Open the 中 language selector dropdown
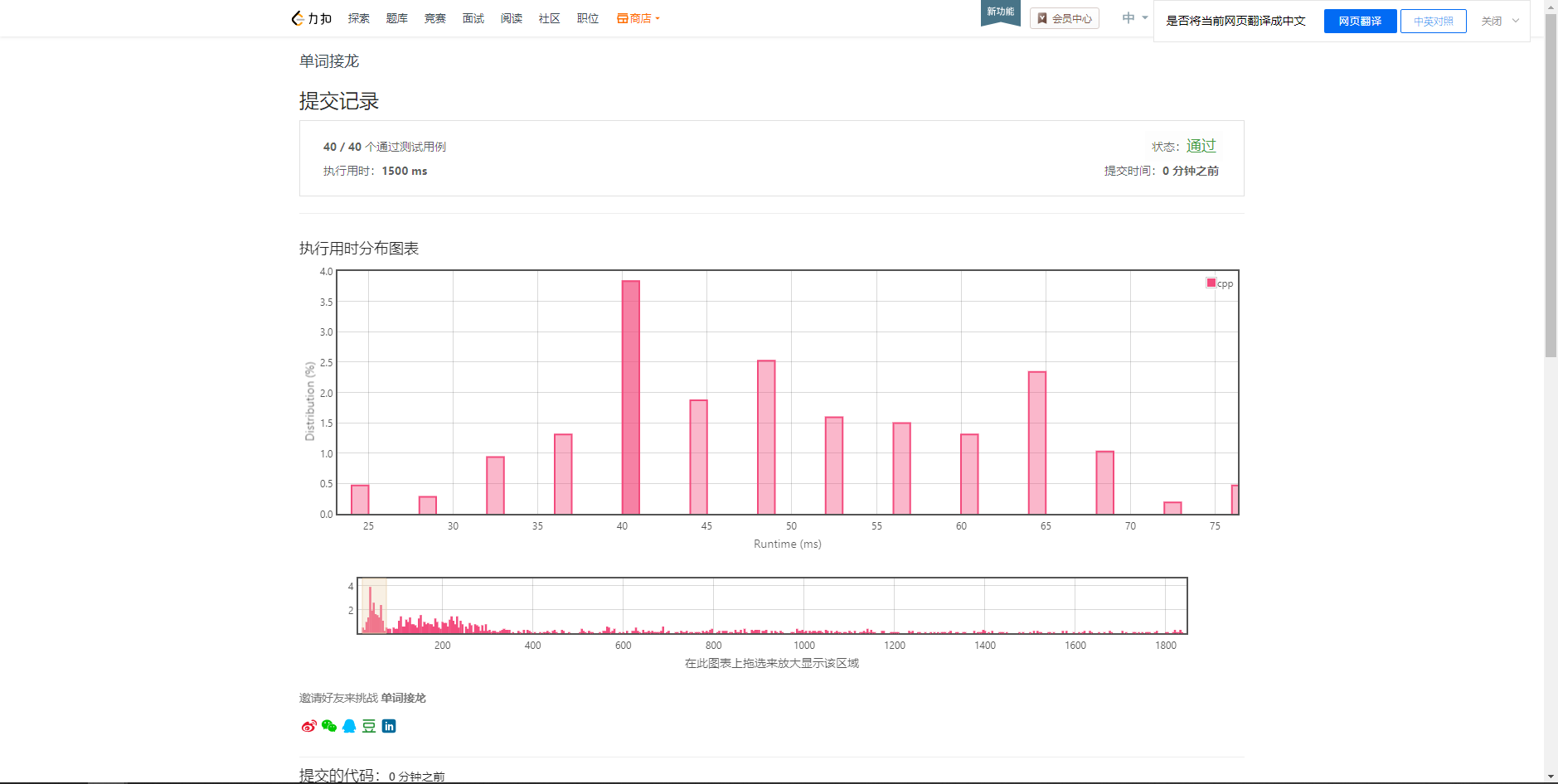Viewport: 1558px width, 784px height. click(x=1134, y=18)
